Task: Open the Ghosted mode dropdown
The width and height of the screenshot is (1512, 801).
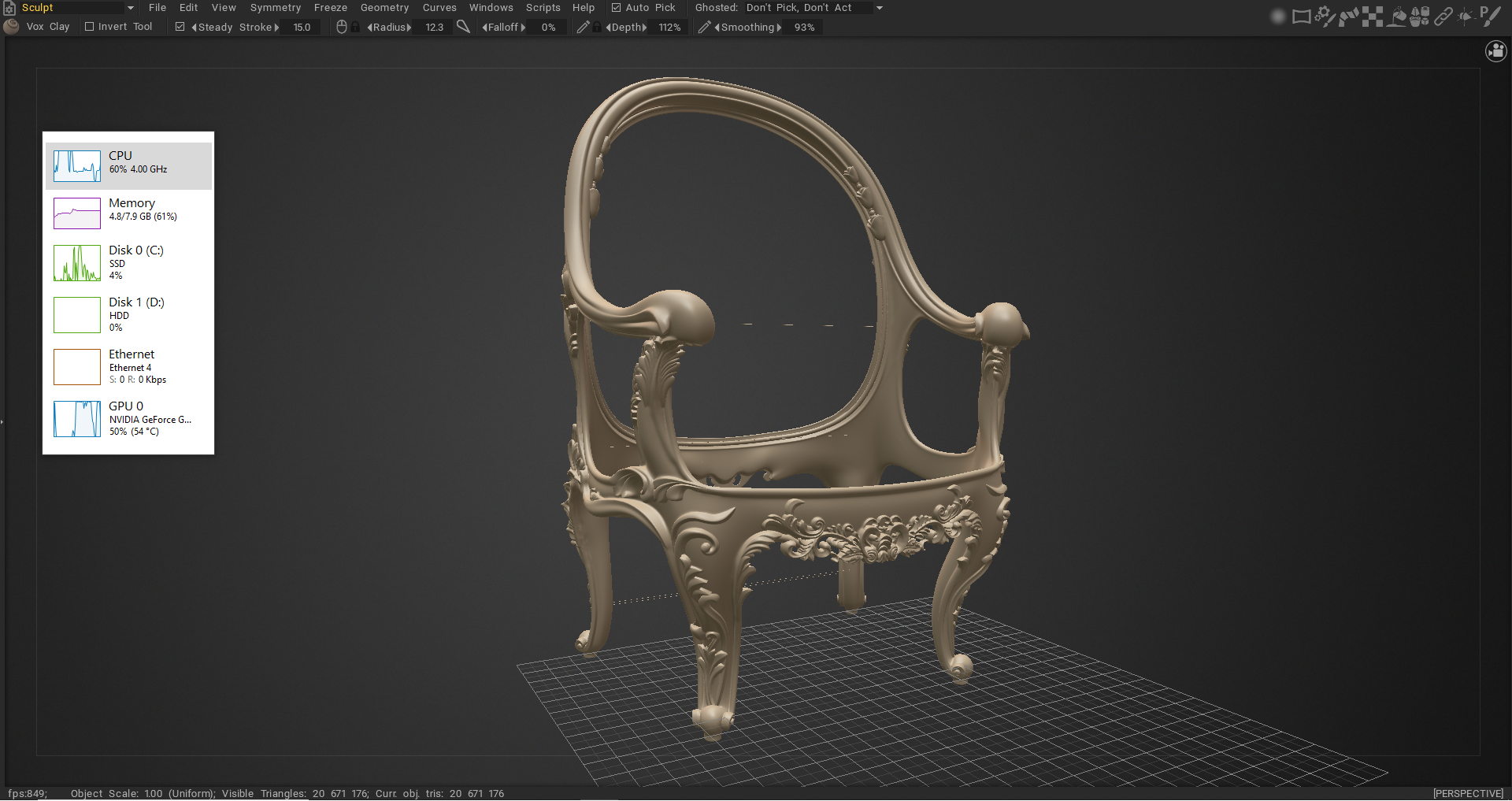Action: coord(814,8)
